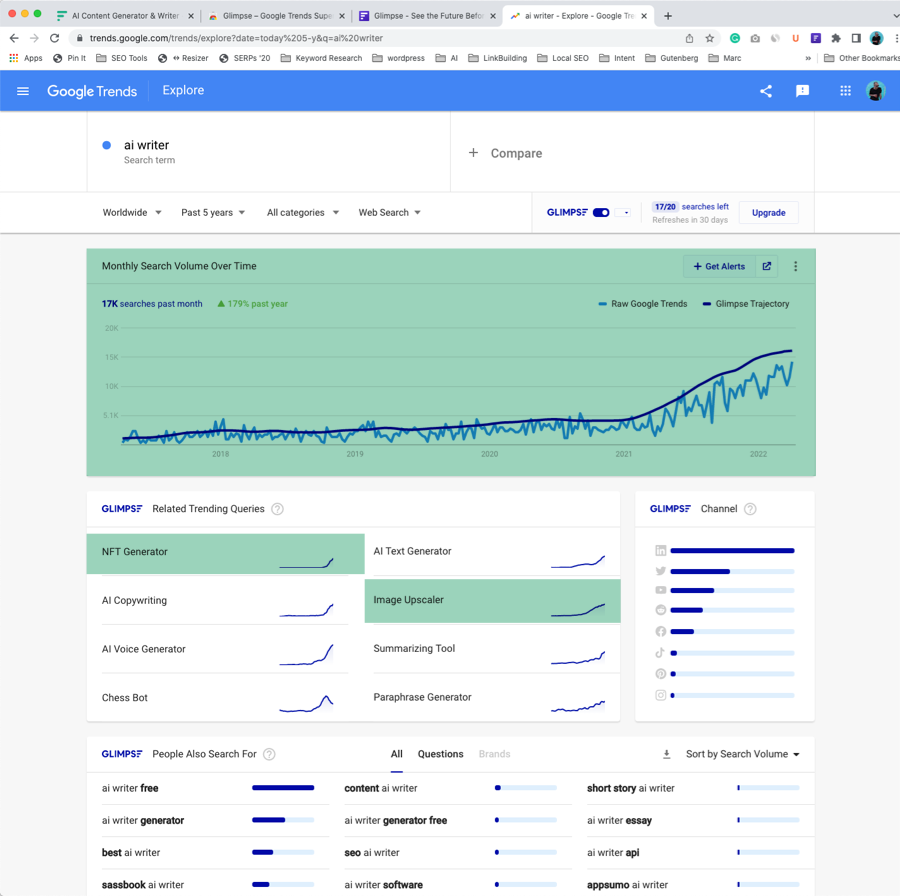Bookmark this page with star icon

[x=709, y=38]
